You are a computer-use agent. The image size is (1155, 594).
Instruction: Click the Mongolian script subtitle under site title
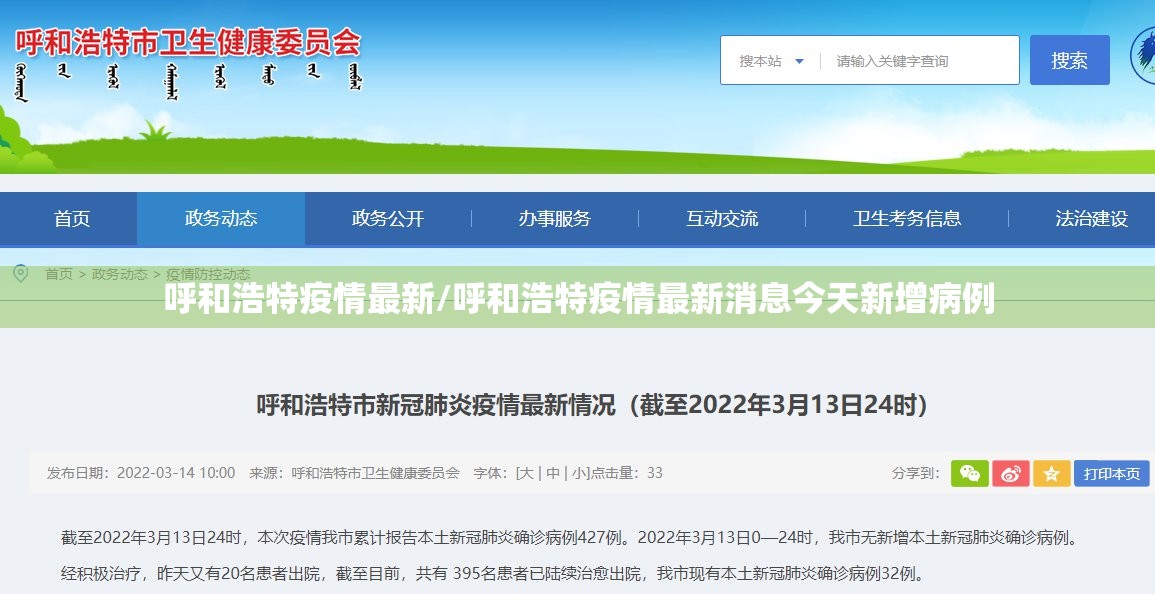pos(189,82)
